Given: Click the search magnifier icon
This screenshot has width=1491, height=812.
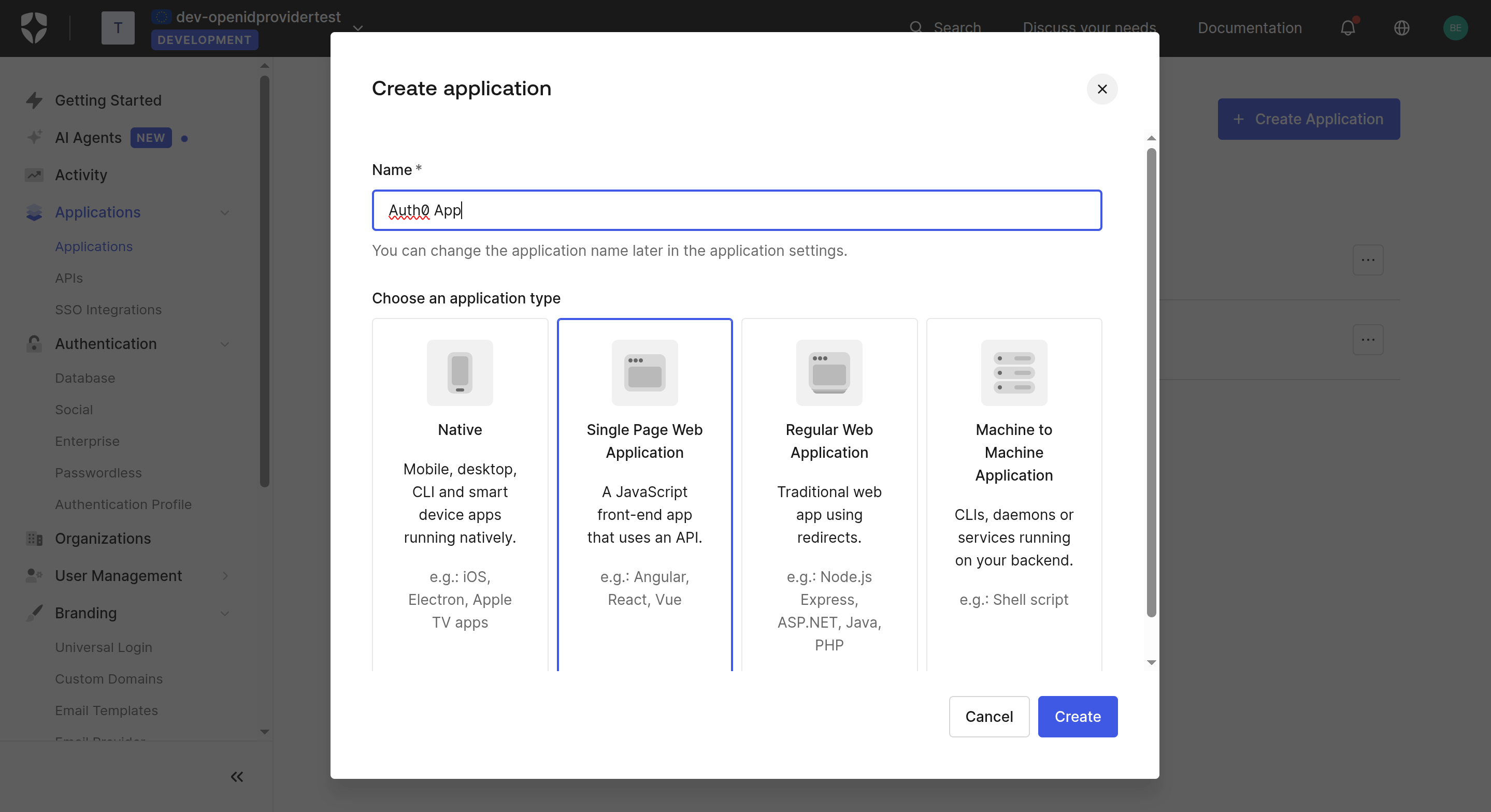Looking at the screenshot, I should [x=915, y=27].
